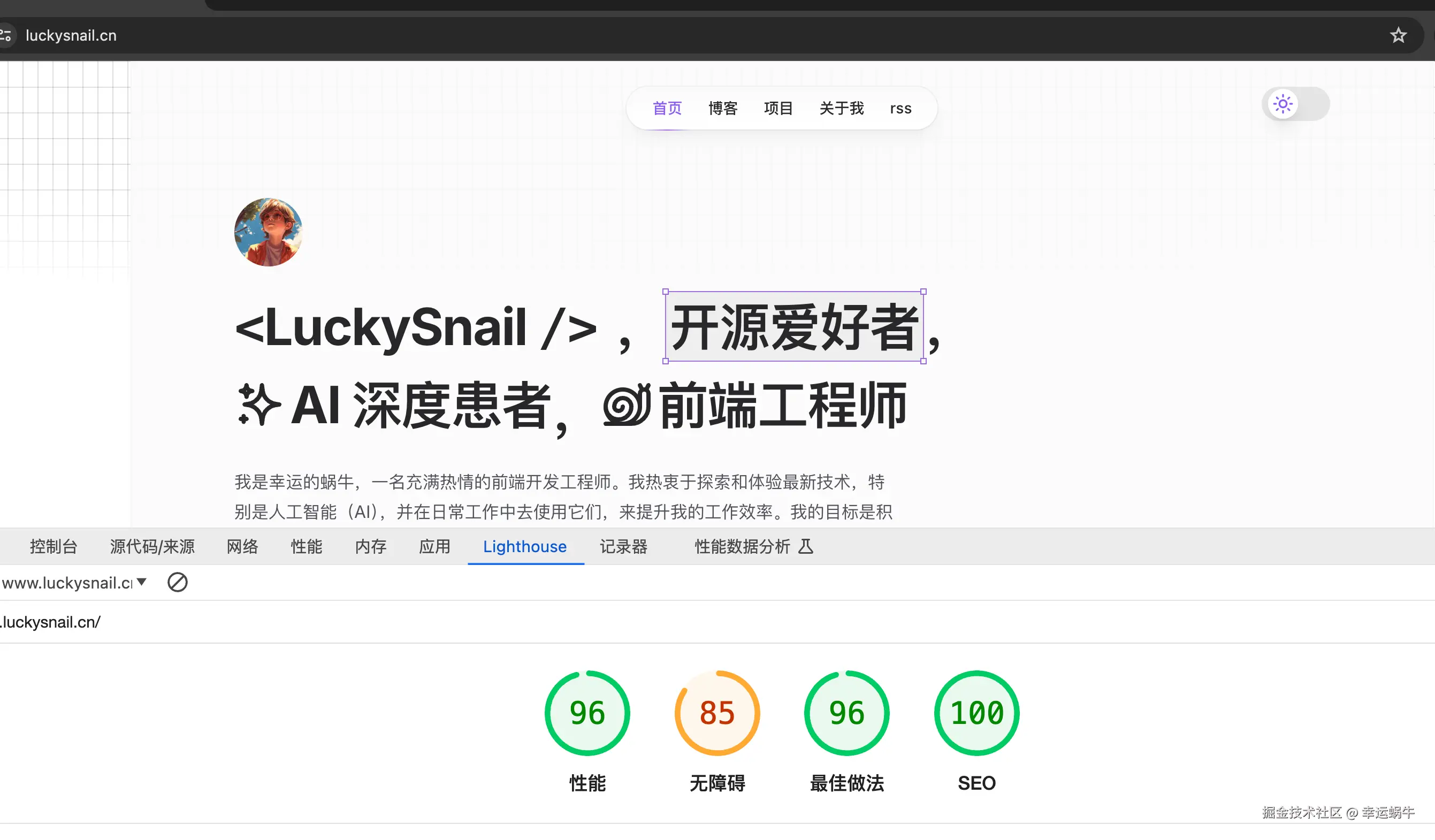Image resolution: width=1435 pixels, height=840 pixels.
Task: Click the rss link in navbar
Action: coord(900,108)
